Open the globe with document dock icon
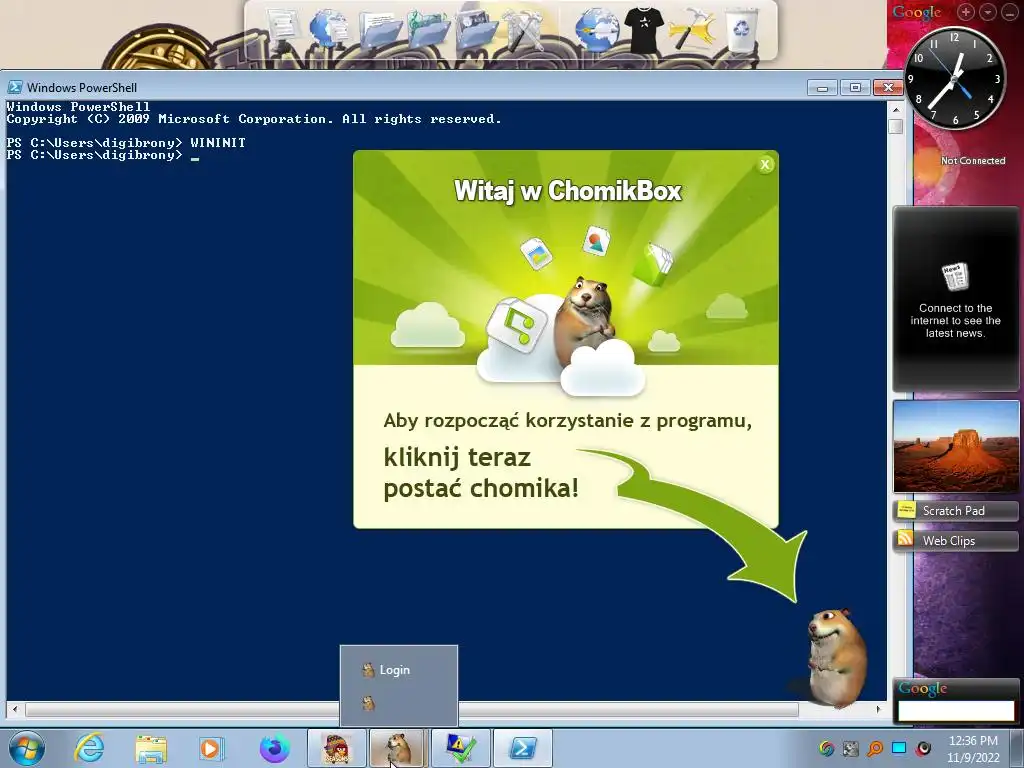The height and width of the screenshot is (768, 1024). point(330,29)
